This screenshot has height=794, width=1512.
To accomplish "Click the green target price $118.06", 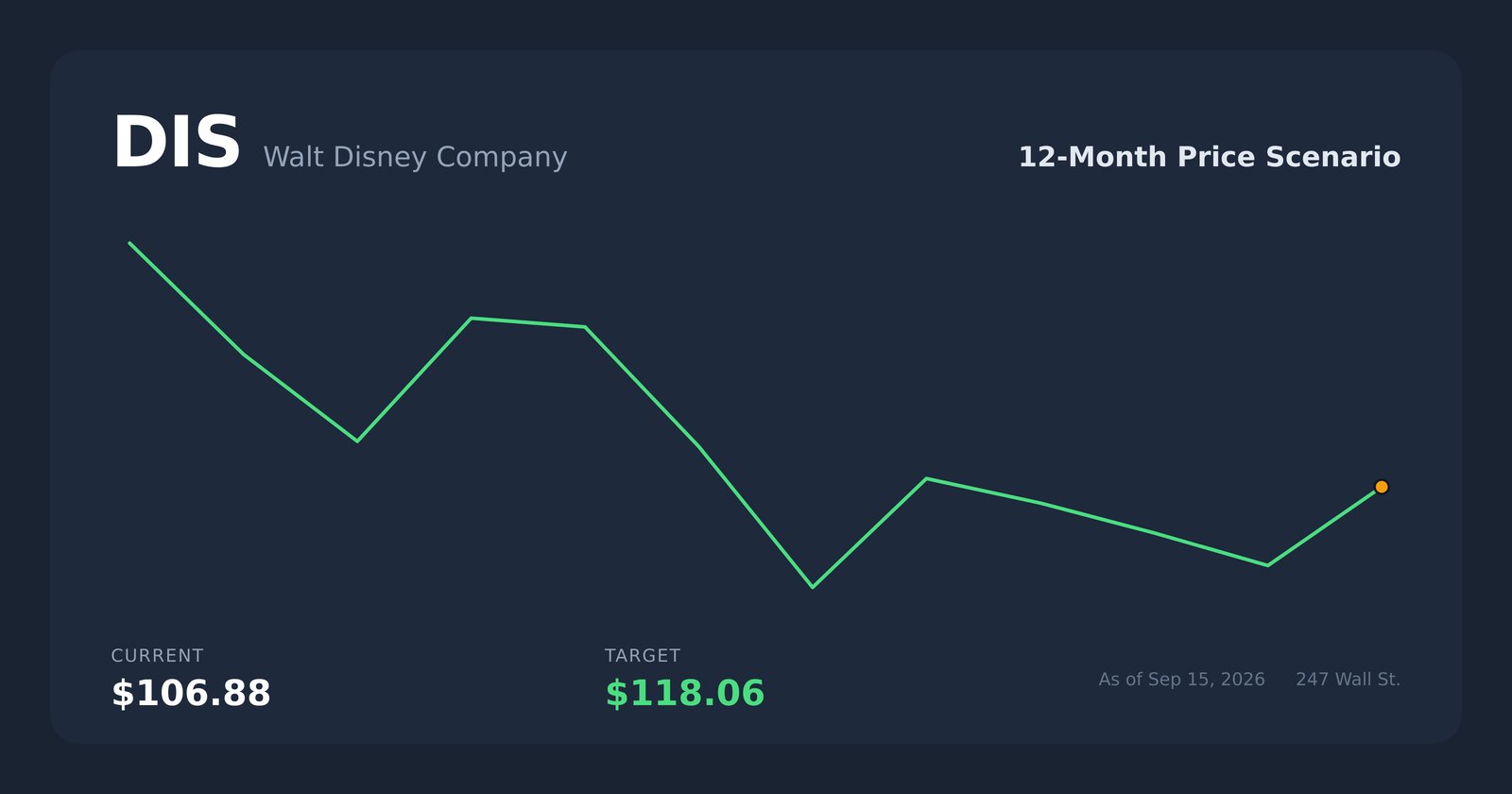I will coord(684,693).
